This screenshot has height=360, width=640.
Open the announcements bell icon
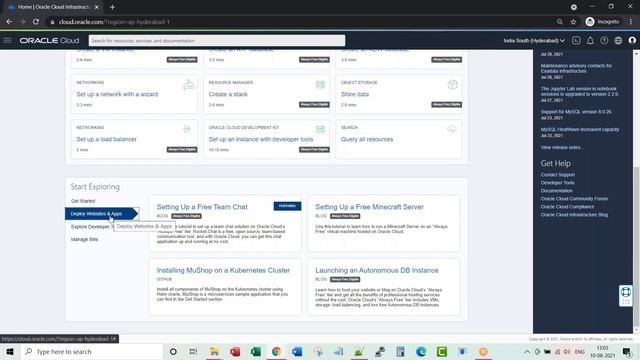[590, 40]
